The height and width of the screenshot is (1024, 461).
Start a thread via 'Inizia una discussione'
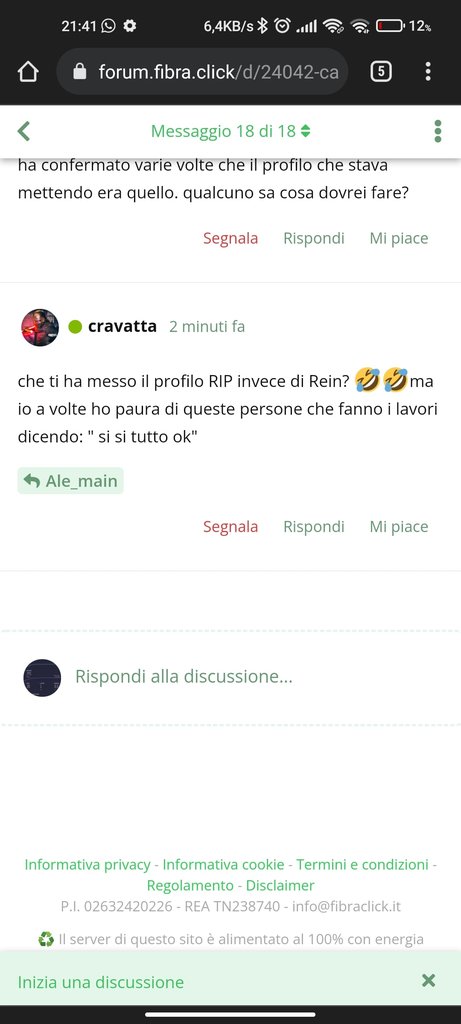tap(101, 982)
